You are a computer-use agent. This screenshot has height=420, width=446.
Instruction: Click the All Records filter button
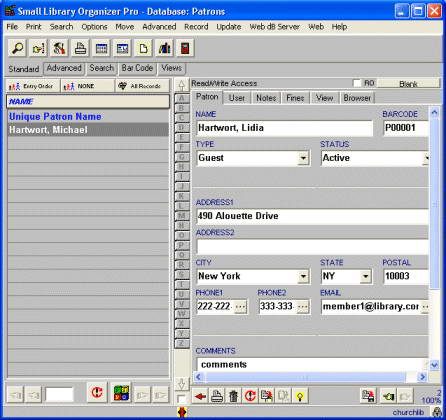(x=142, y=86)
